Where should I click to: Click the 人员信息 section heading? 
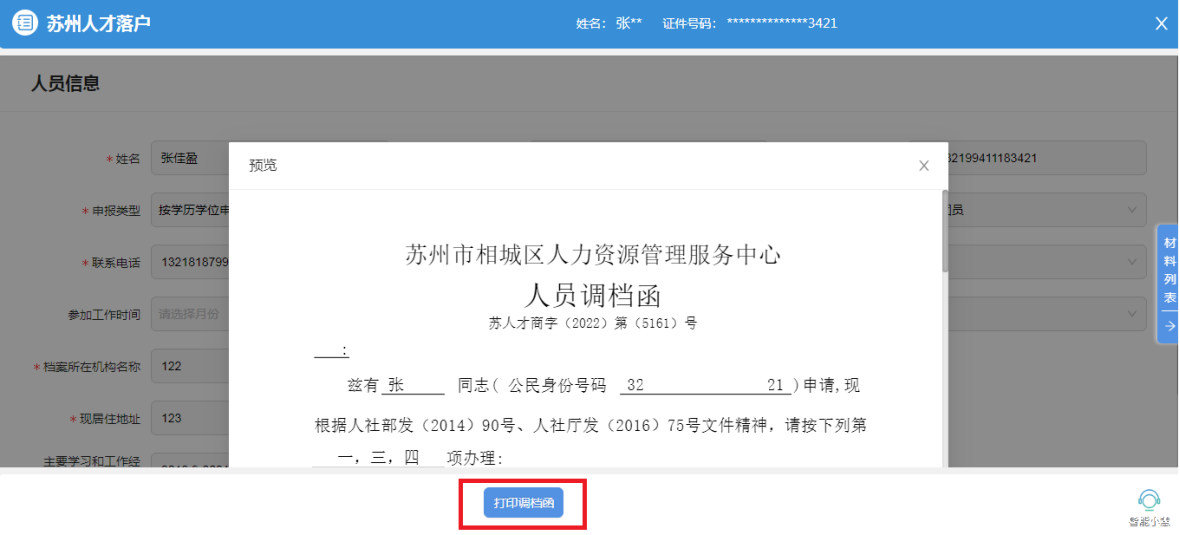click(x=65, y=84)
